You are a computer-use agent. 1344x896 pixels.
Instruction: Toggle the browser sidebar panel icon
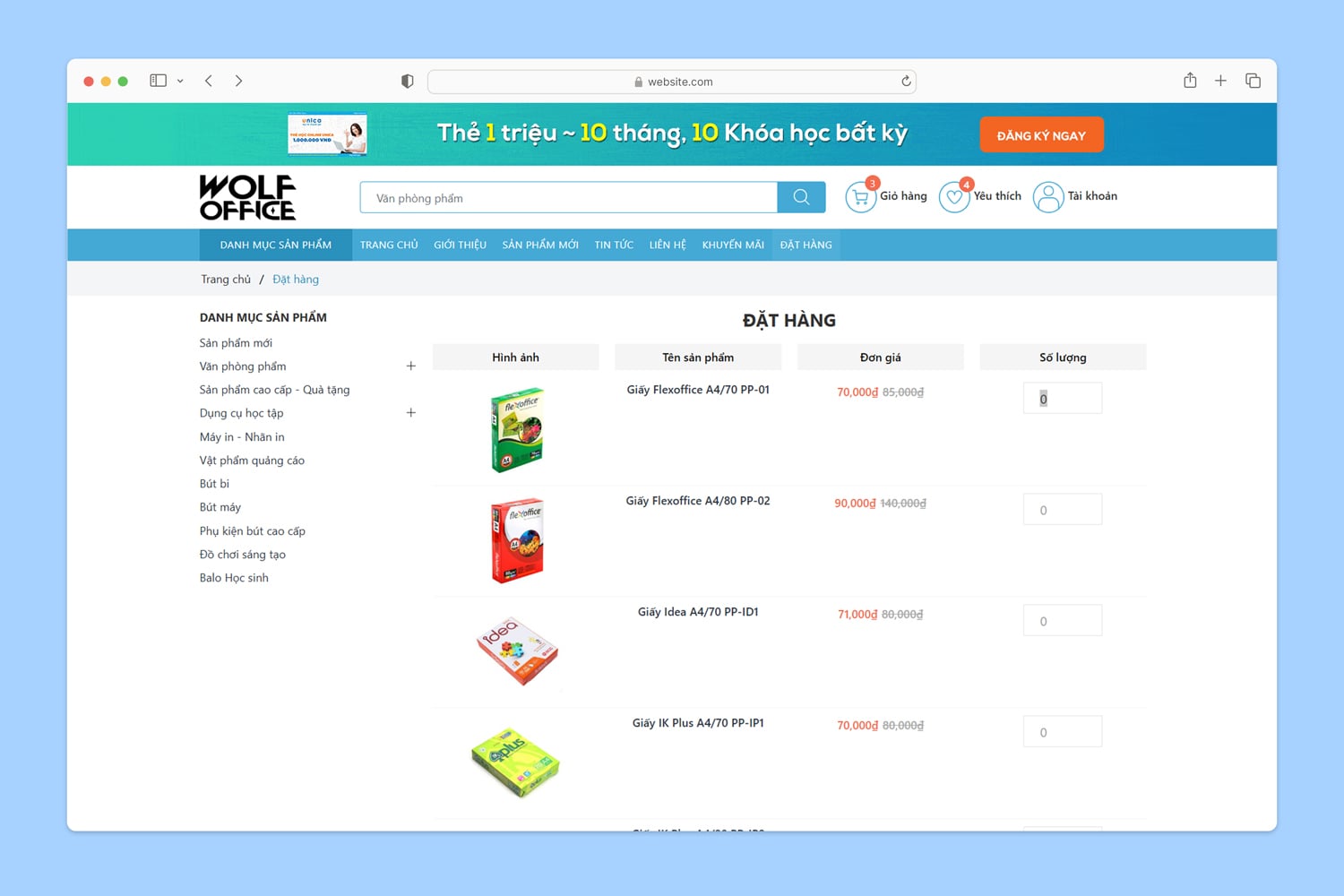[x=159, y=81]
